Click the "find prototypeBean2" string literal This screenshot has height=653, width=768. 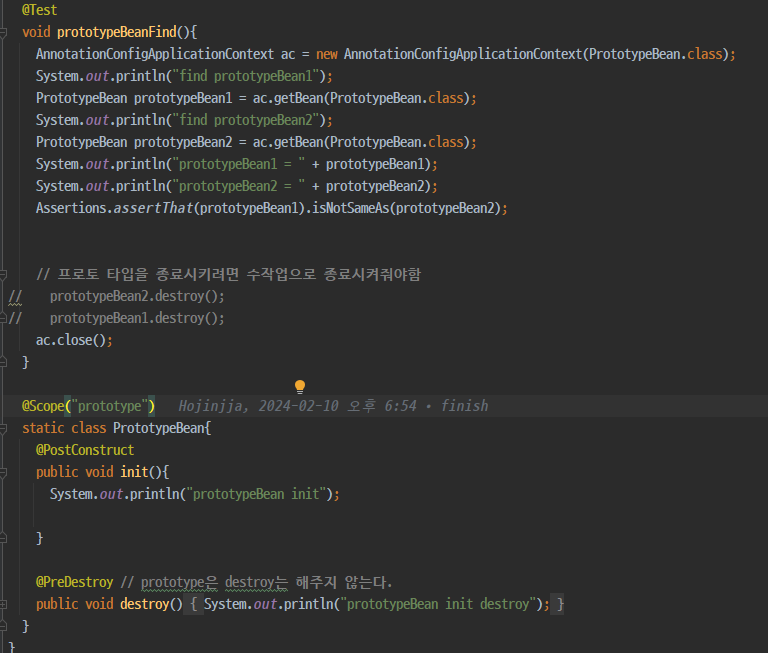(x=246, y=121)
